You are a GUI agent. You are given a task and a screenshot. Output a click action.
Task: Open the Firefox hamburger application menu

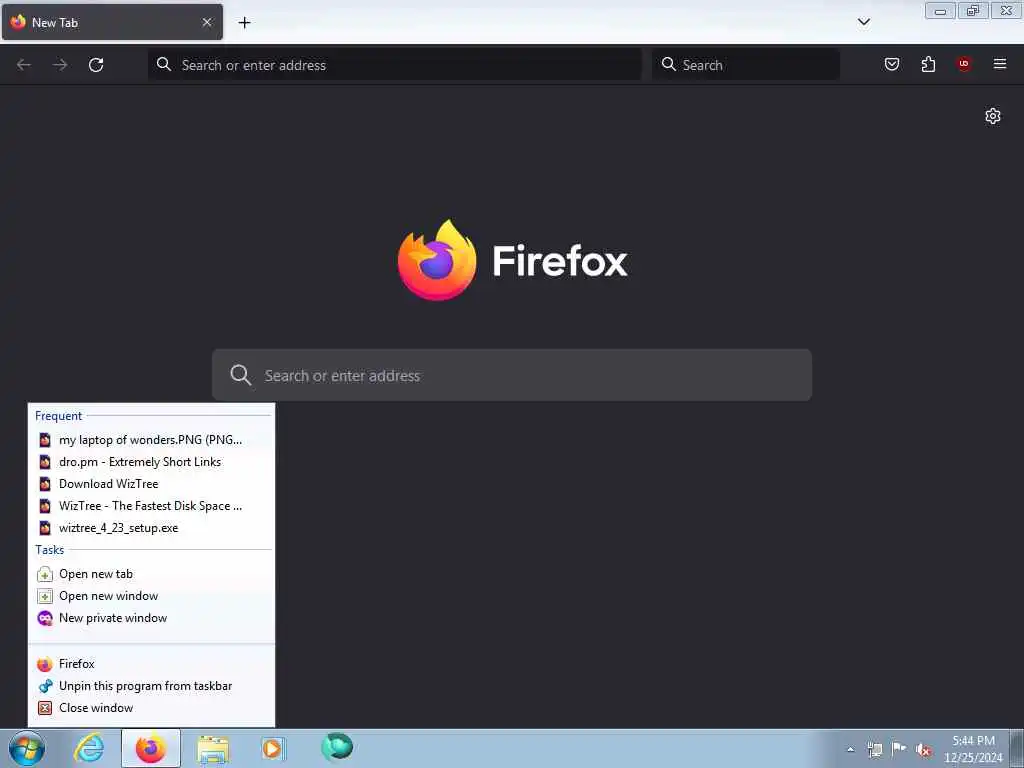point(1000,64)
